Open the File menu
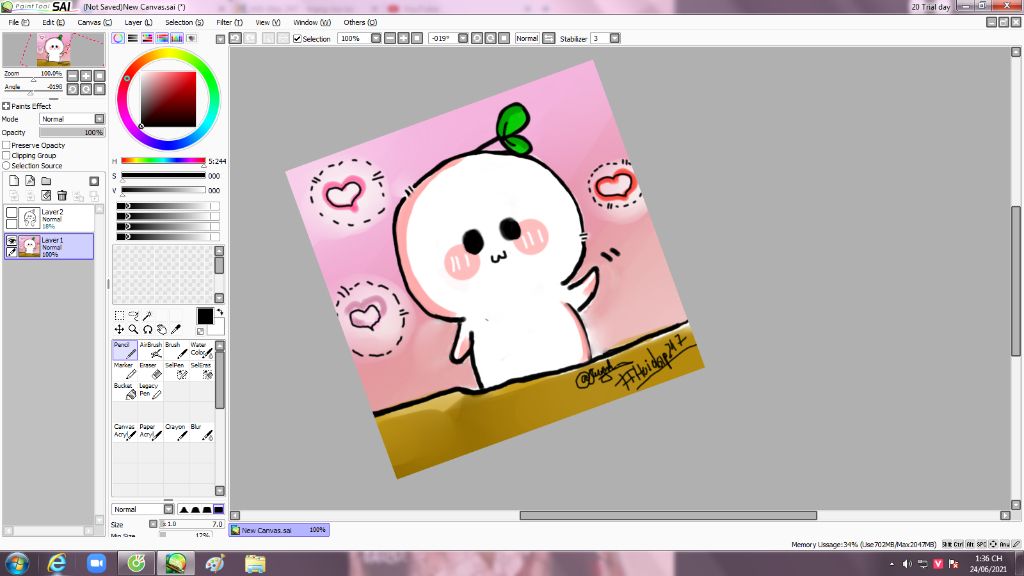Image resolution: width=1024 pixels, height=576 pixels. click(18, 22)
